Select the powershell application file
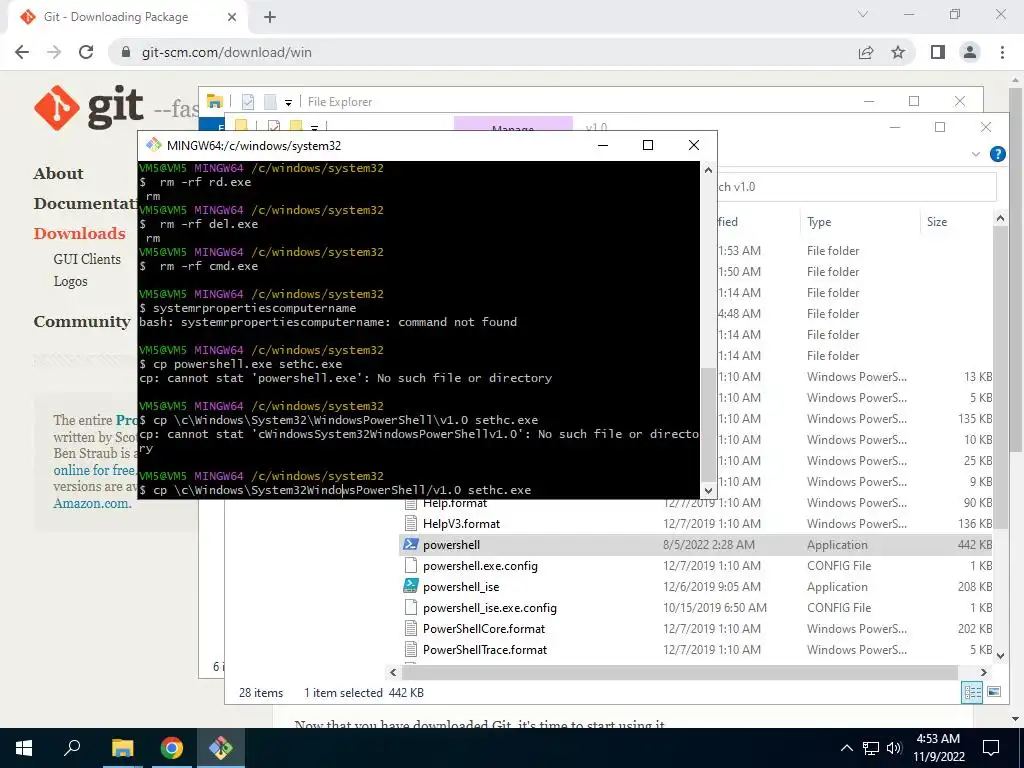Screen dimensions: 1024x768 pyautogui.click(x=696, y=545)
